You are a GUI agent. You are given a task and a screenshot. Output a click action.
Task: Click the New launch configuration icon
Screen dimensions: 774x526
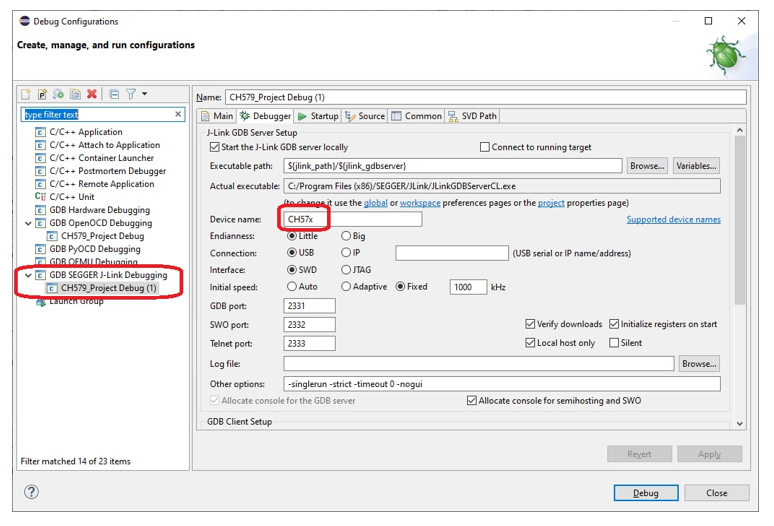point(26,94)
